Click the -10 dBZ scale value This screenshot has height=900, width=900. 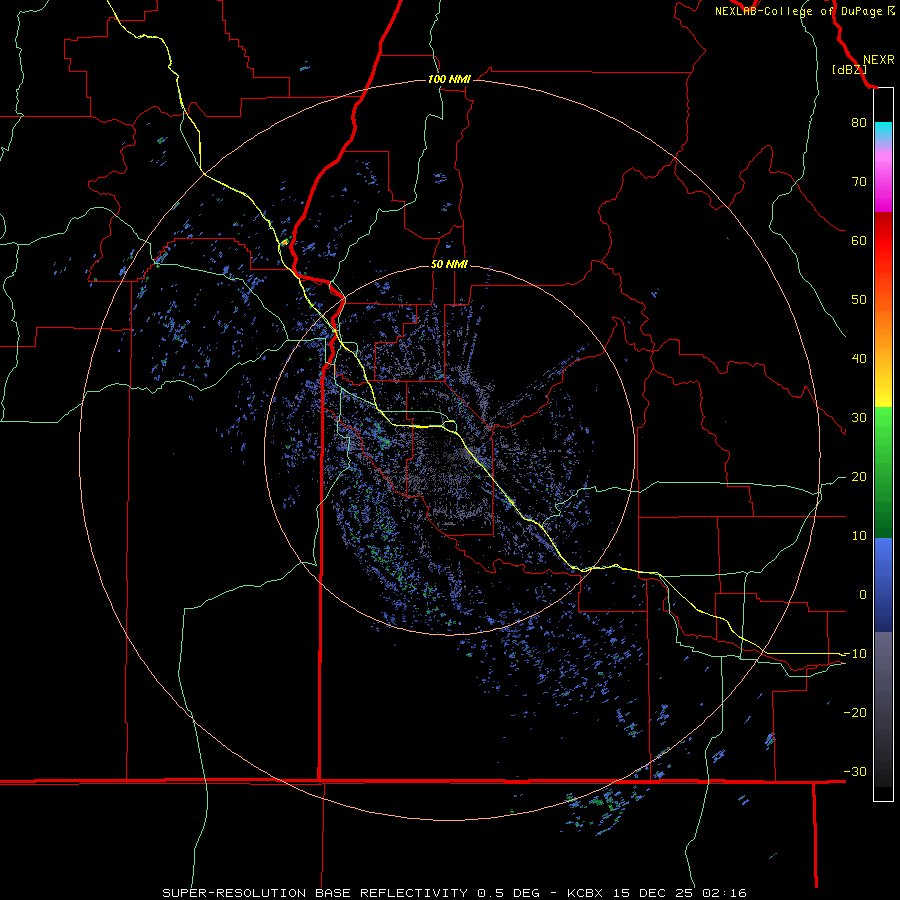click(855, 654)
